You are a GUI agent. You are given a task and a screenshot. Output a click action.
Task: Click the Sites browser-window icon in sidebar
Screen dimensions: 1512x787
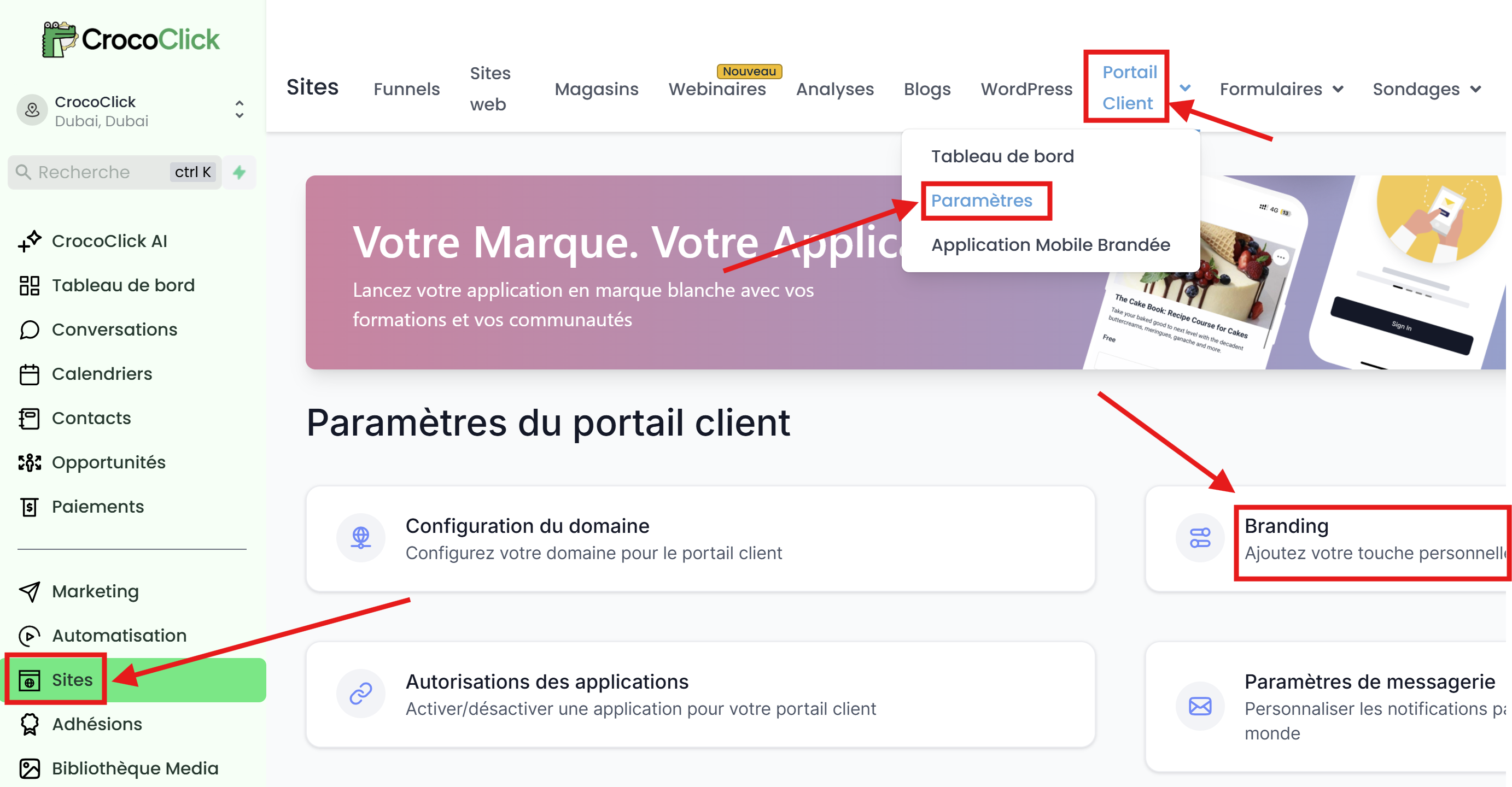[30, 680]
